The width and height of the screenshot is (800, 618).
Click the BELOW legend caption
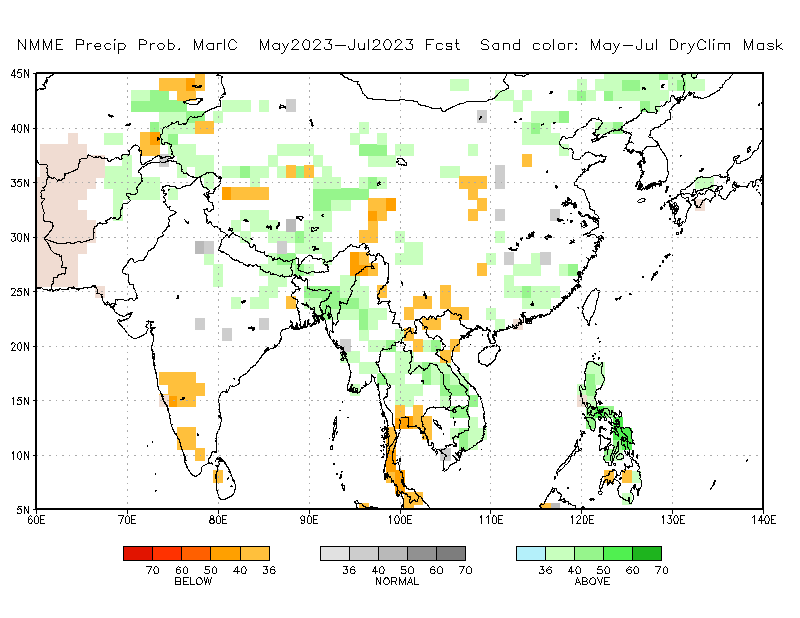[193, 581]
